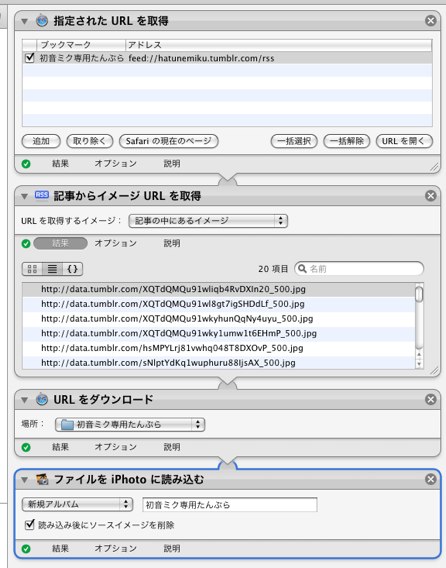Viewport: 446px width, 568px height.
Task: Click the scroll down arrow of results list
Action: tap(419, 364)
